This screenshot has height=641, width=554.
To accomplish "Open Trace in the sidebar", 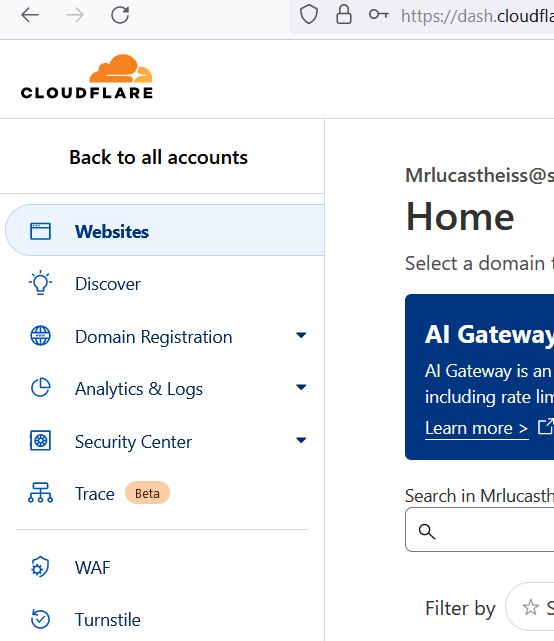I will pos(95,494).
